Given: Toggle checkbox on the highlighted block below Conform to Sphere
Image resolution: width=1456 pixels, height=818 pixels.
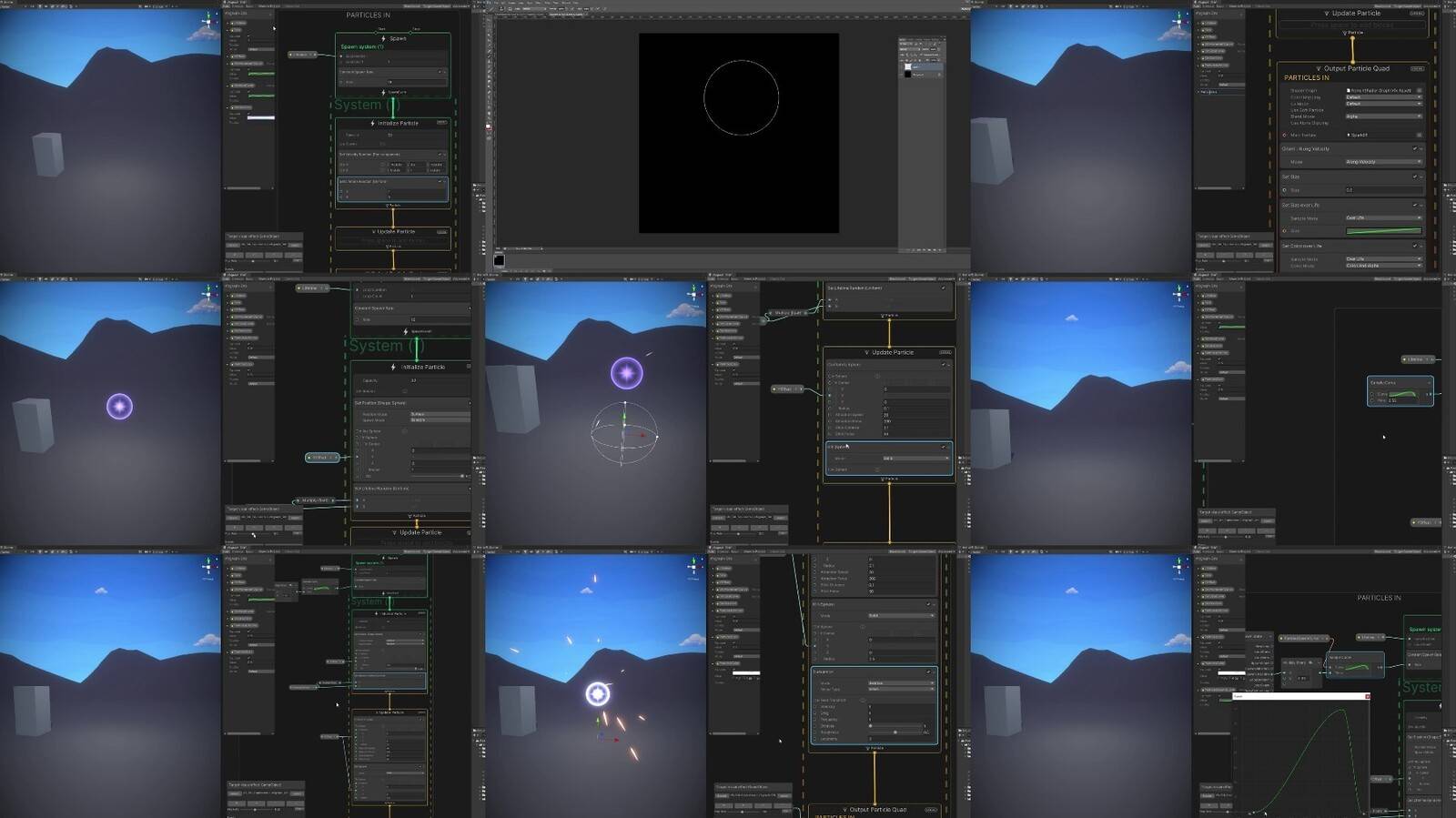Looking at the screenshot, I should click(943, 447).
